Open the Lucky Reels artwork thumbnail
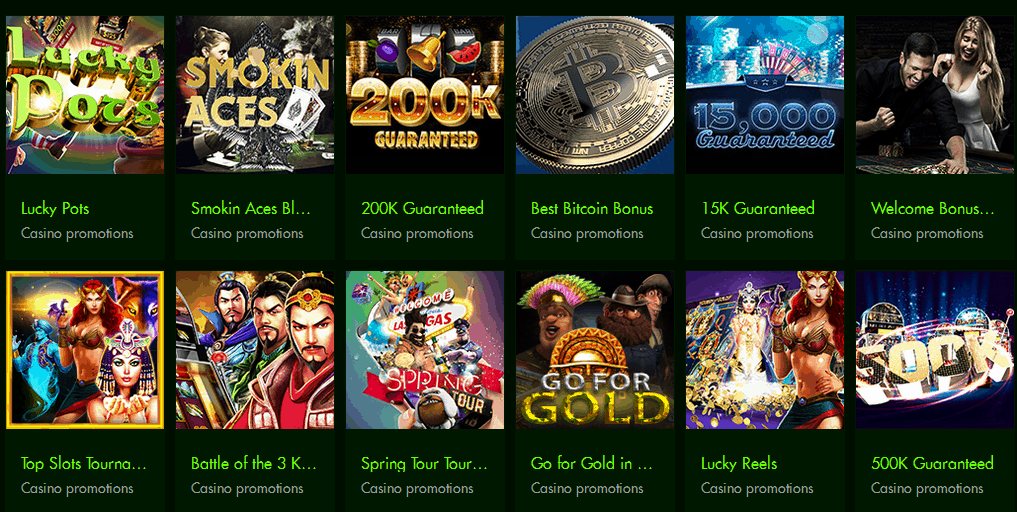This screenshot has height=512, width=1017. [765, 350]
